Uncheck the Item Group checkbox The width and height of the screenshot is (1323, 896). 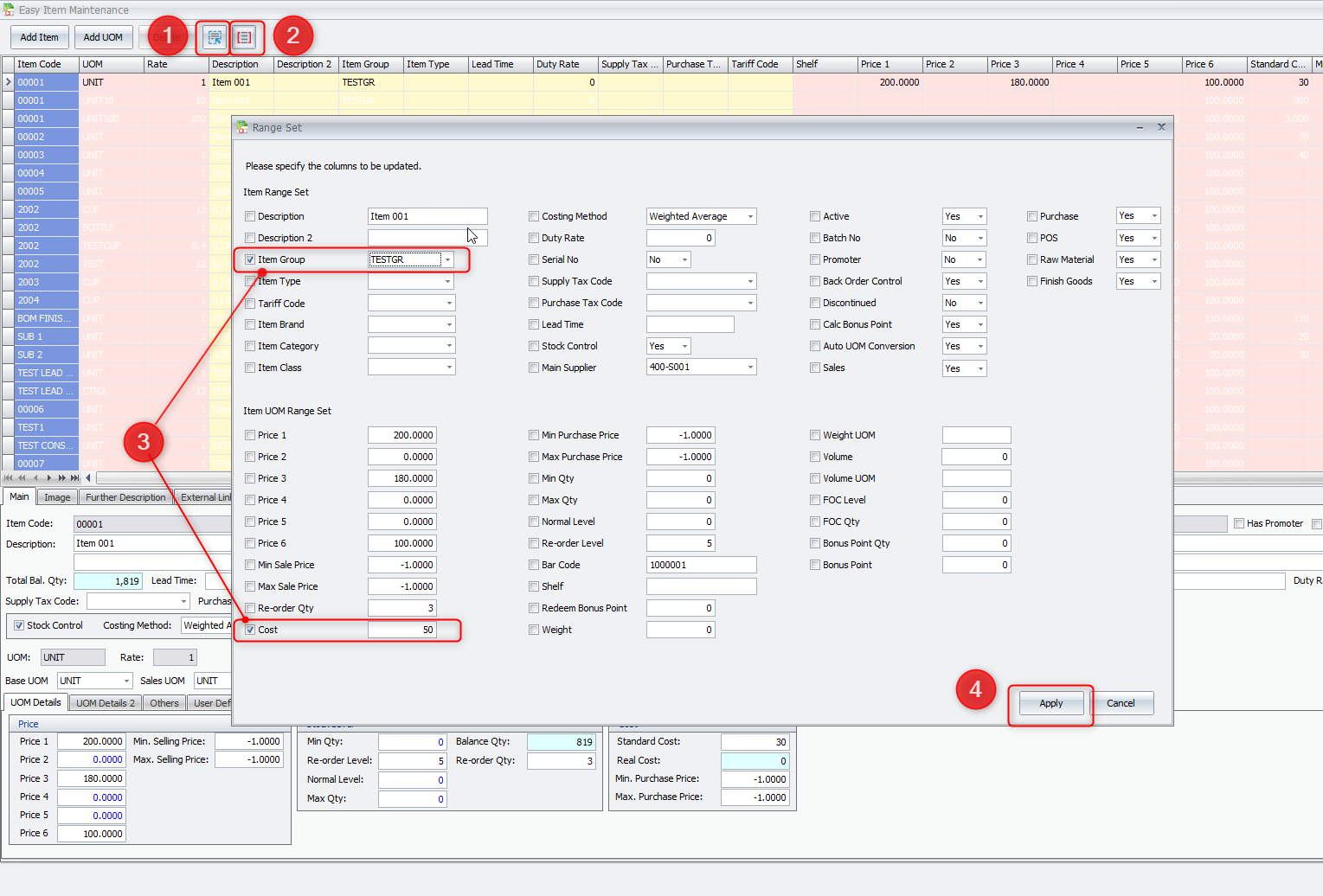(250, 259)
